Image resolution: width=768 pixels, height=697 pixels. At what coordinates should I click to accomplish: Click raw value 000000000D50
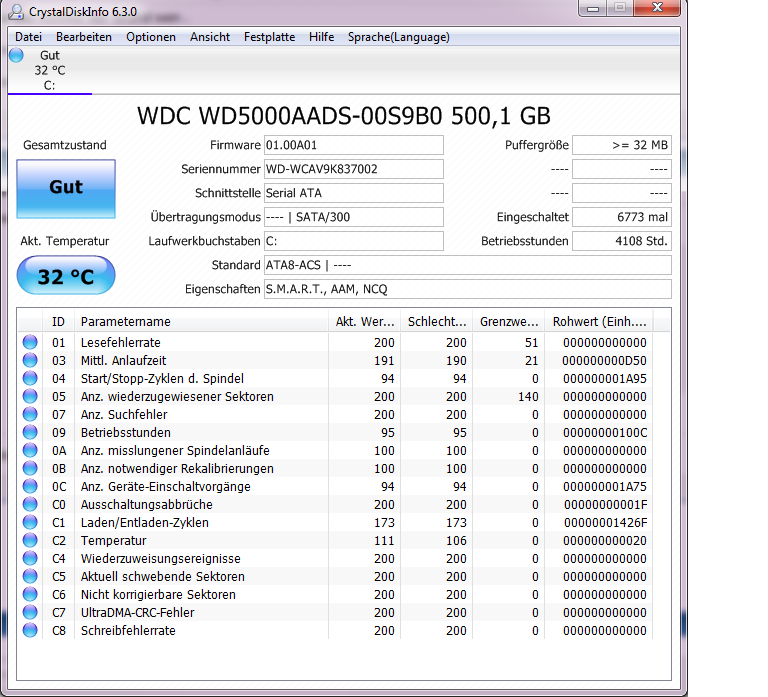604,361
